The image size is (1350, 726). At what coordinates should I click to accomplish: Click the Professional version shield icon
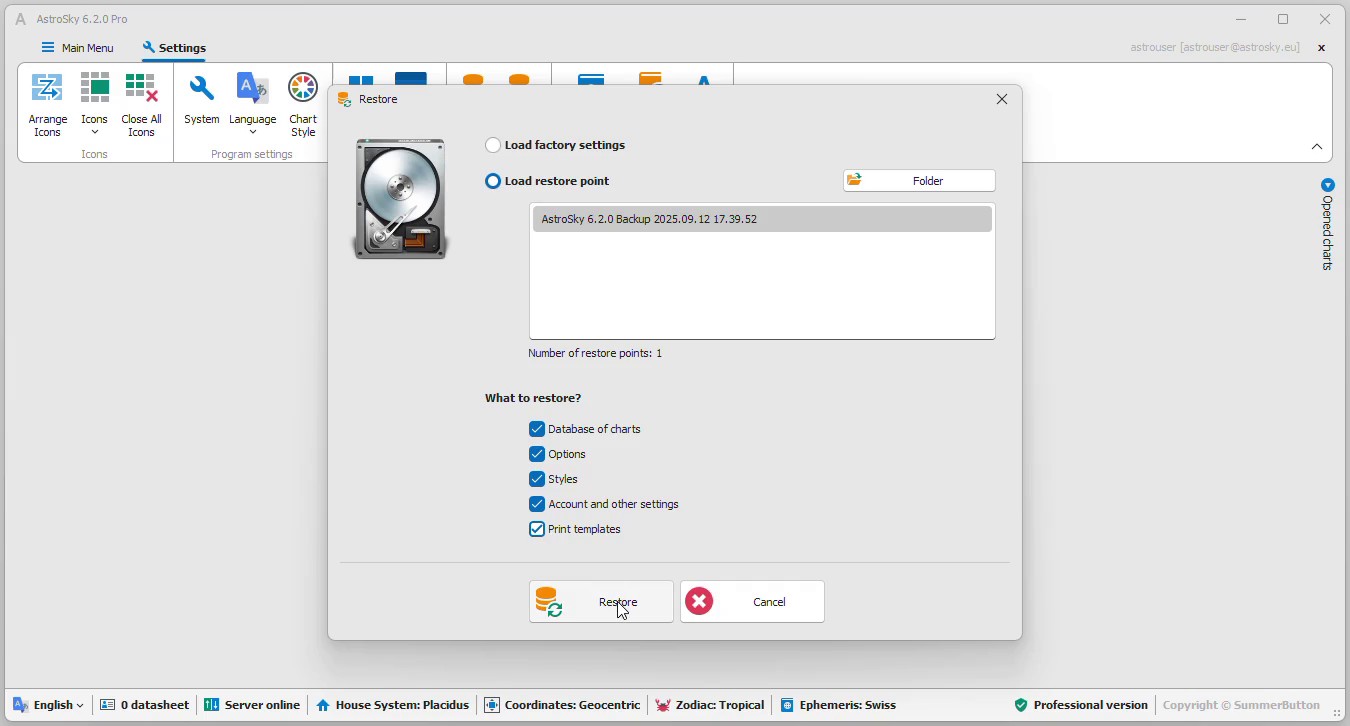[1021, 705]
